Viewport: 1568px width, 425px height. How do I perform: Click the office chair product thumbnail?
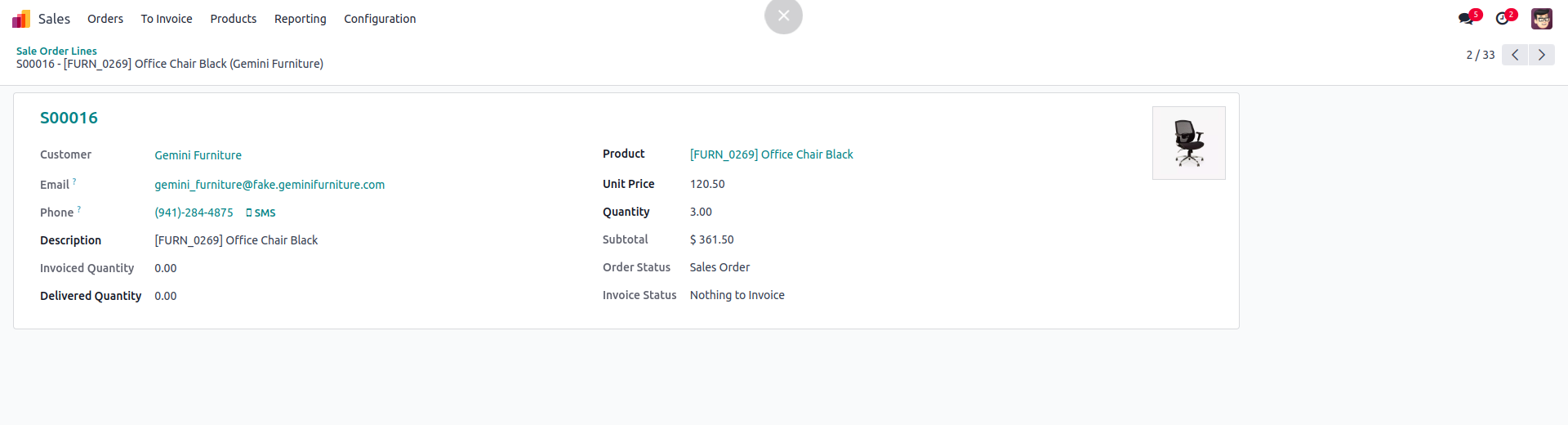click(x=1188, y=143)
